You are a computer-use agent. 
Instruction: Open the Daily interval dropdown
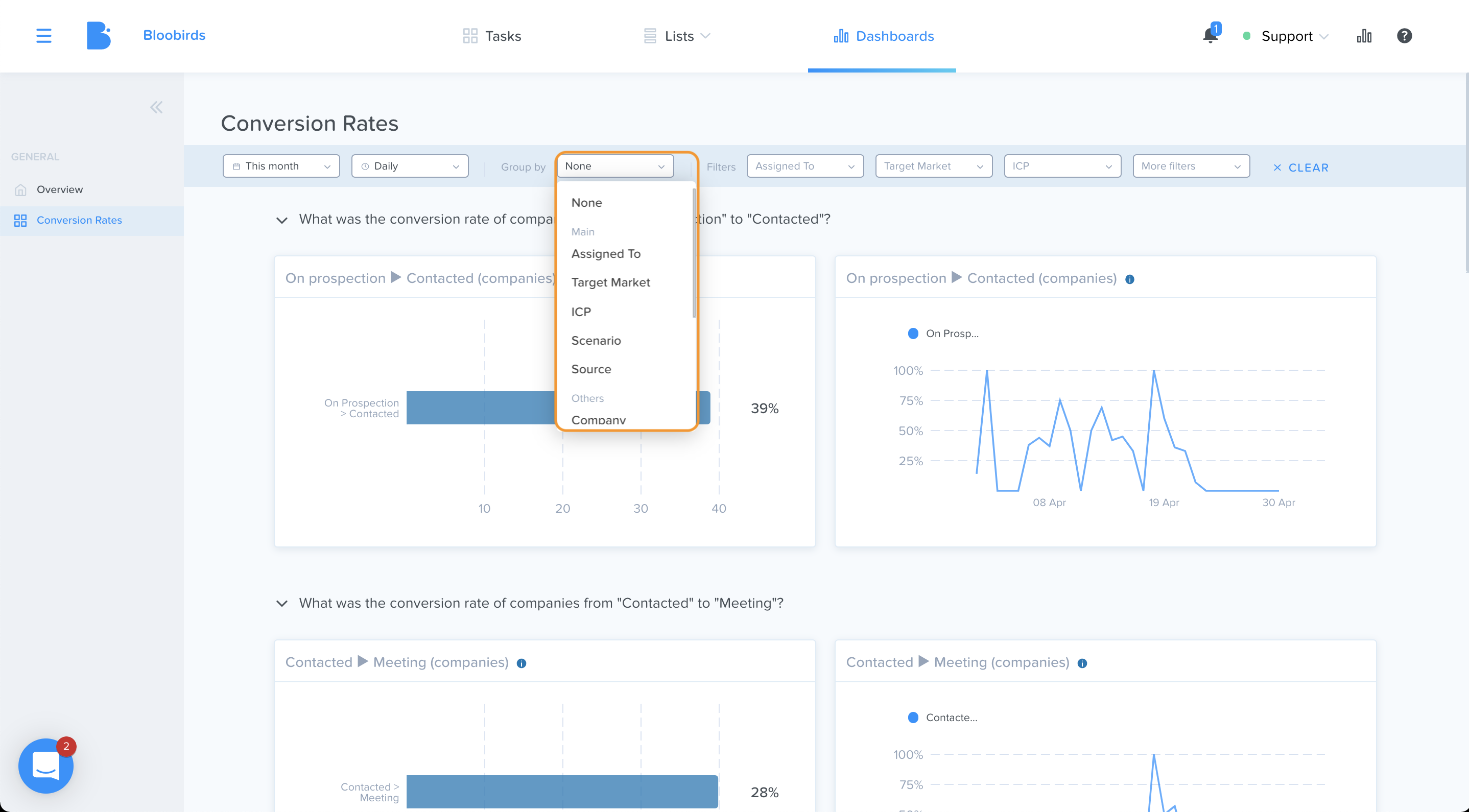point(410,166)
